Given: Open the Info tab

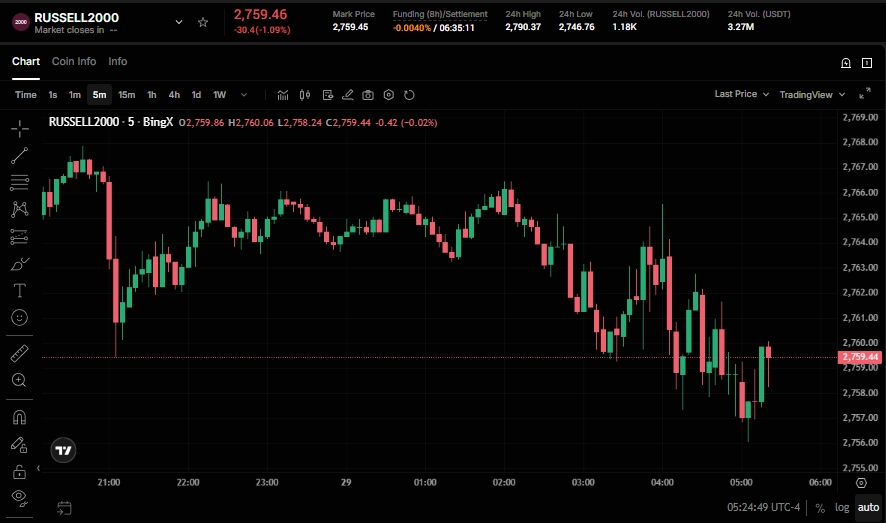Looking at the screenshot, I should click(x=118, y=61).
